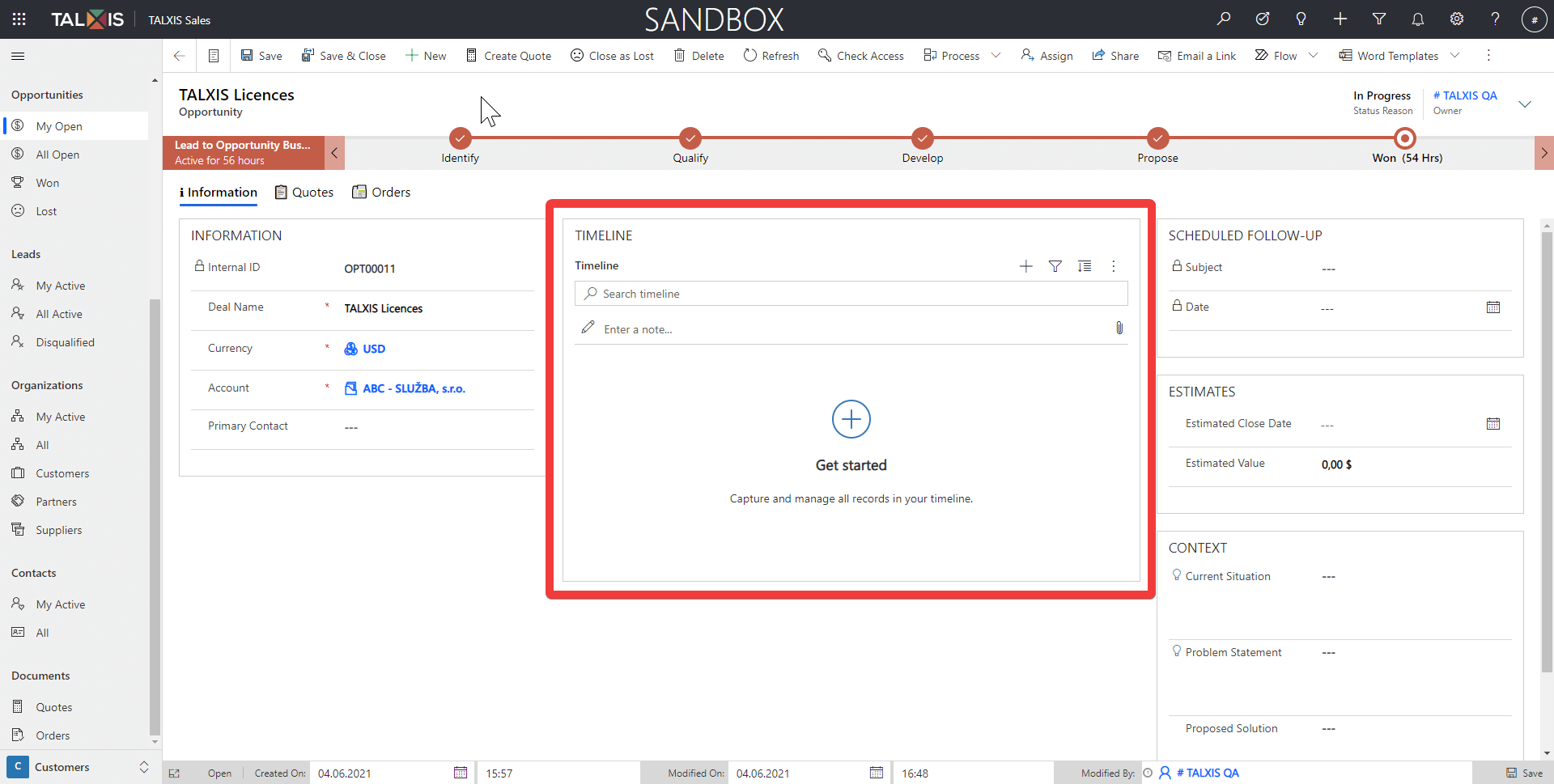
Task: Click Save in the command bar
Action: pyautogui.click(x=261, y=56)
